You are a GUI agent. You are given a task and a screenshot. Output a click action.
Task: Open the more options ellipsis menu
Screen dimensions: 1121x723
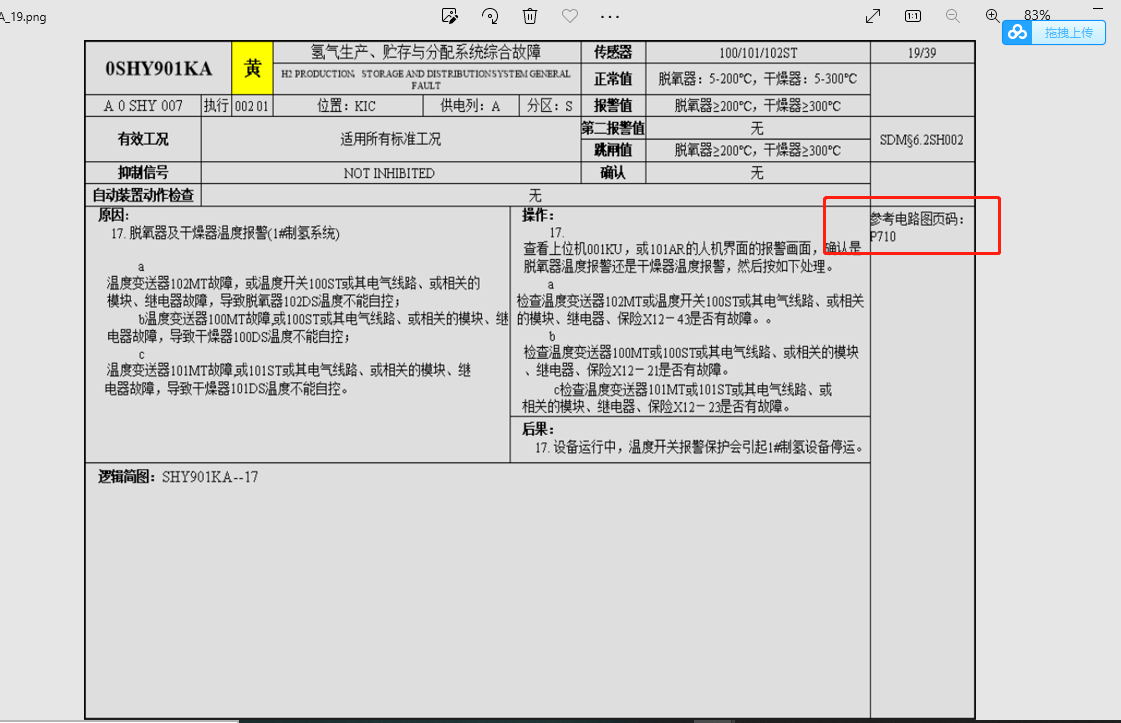tap(610, 16)
